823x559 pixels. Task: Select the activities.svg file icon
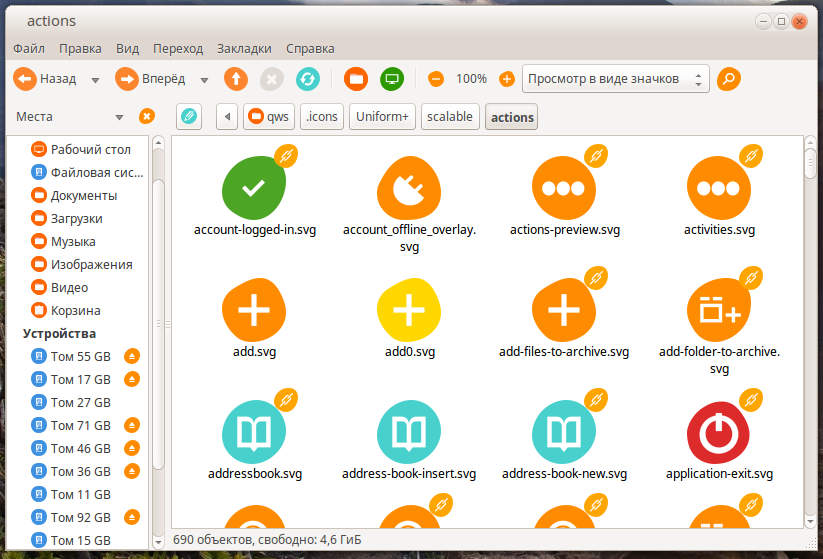[x=719, y=188]
